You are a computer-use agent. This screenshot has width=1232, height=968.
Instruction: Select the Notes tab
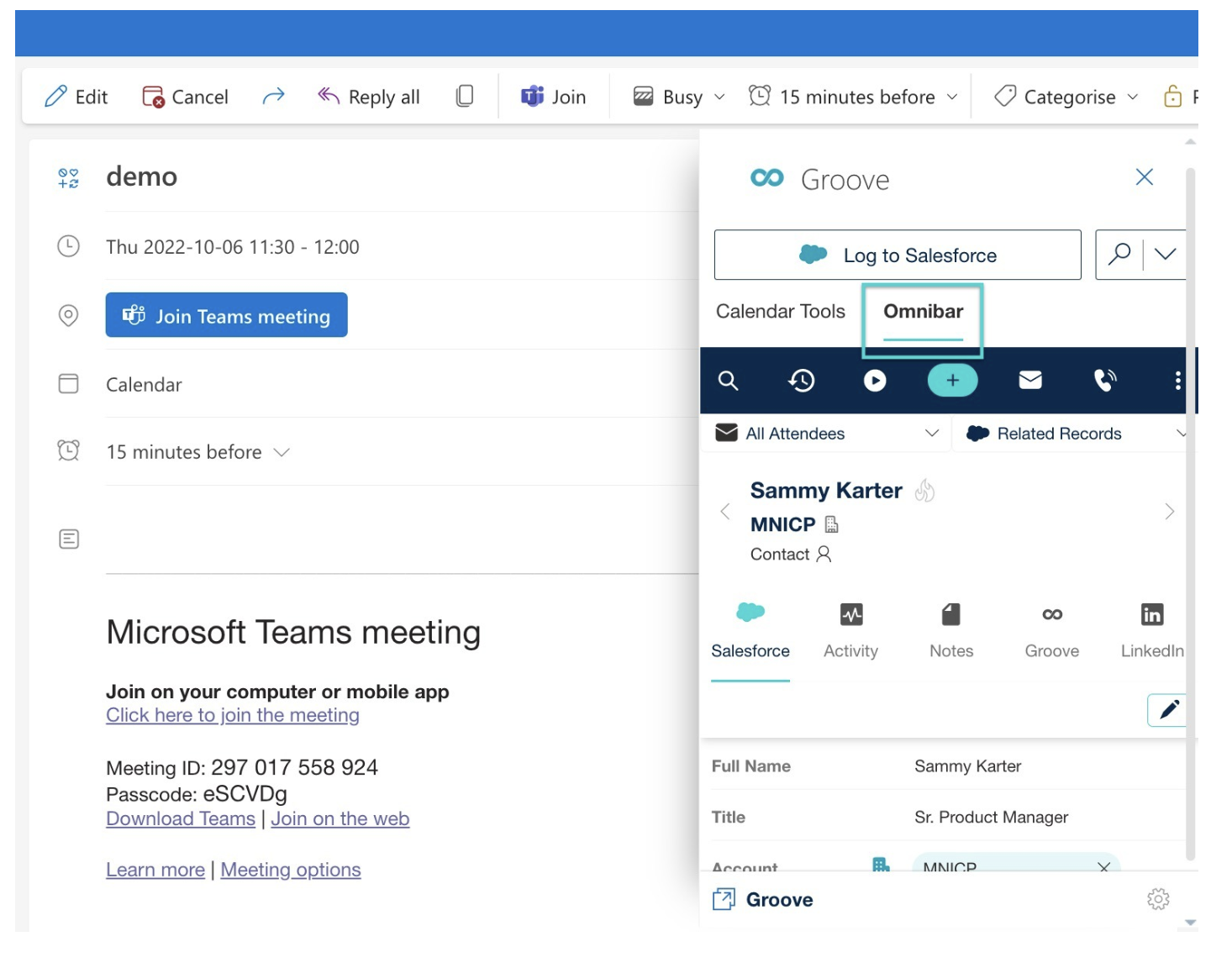pos(951,631)
